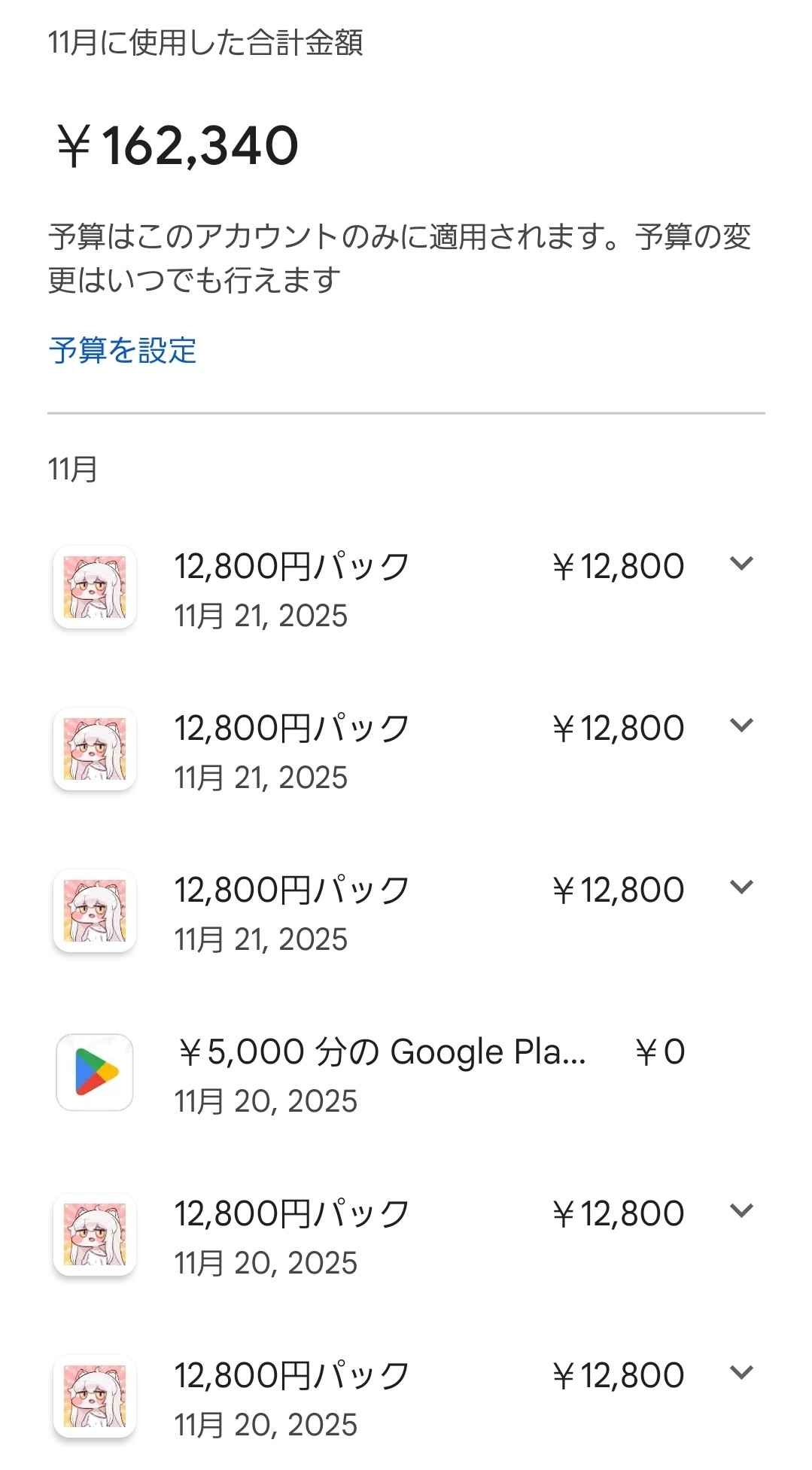Expand the topmost November 21 purchase details chevron
812x1470 pixels.
point(741,564)
